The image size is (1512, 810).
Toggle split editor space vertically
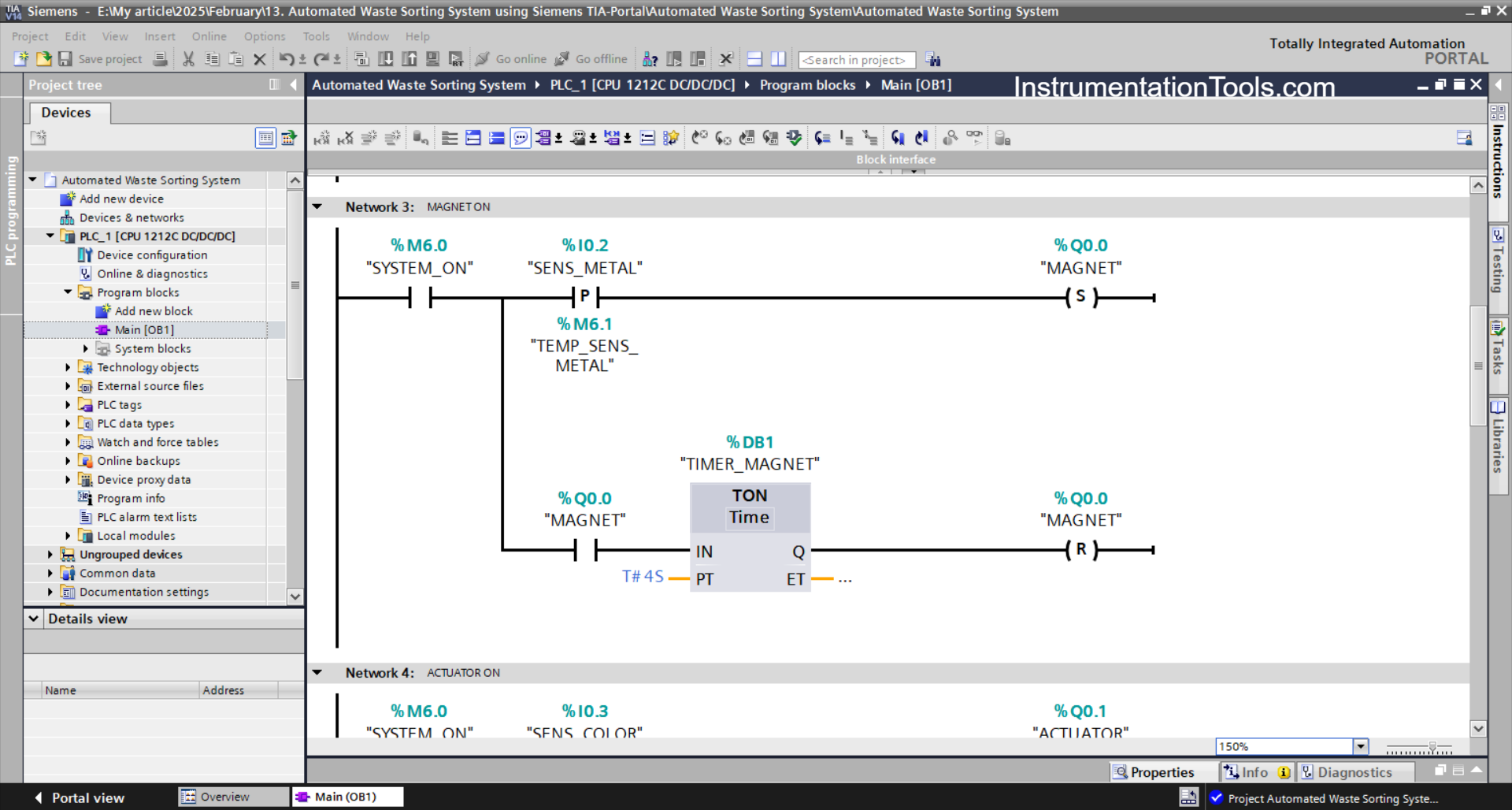click(x=778, y=59)
